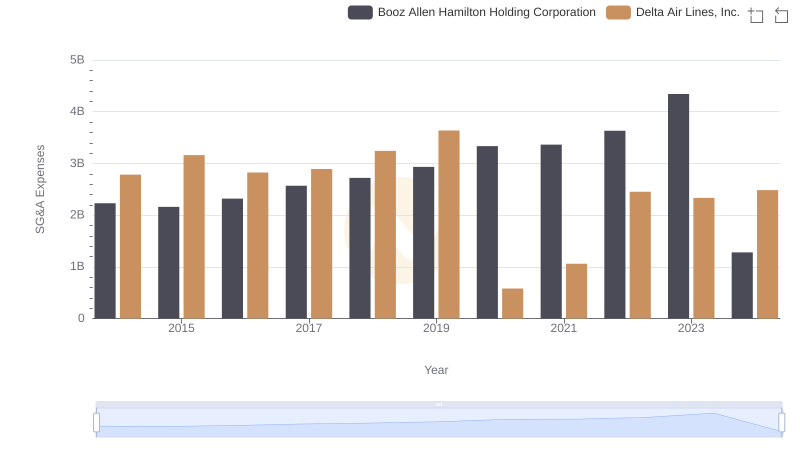Viewport: 800px width, 461px height.
Task: Select the Booz Allen bar for 2020
Action: [x=487, y=233]
